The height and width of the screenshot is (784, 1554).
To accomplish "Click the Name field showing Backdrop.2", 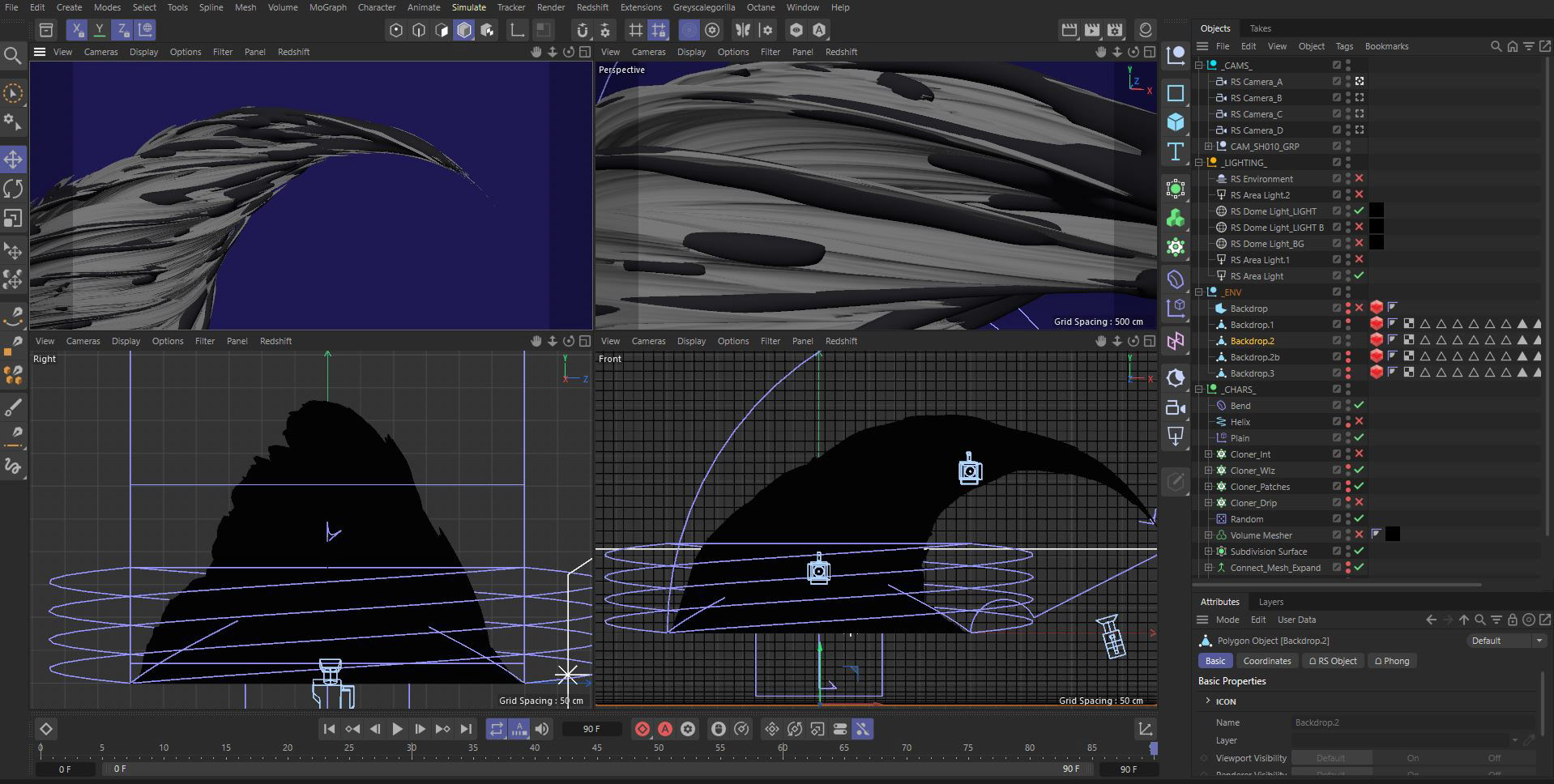I will pos(1413,722).
